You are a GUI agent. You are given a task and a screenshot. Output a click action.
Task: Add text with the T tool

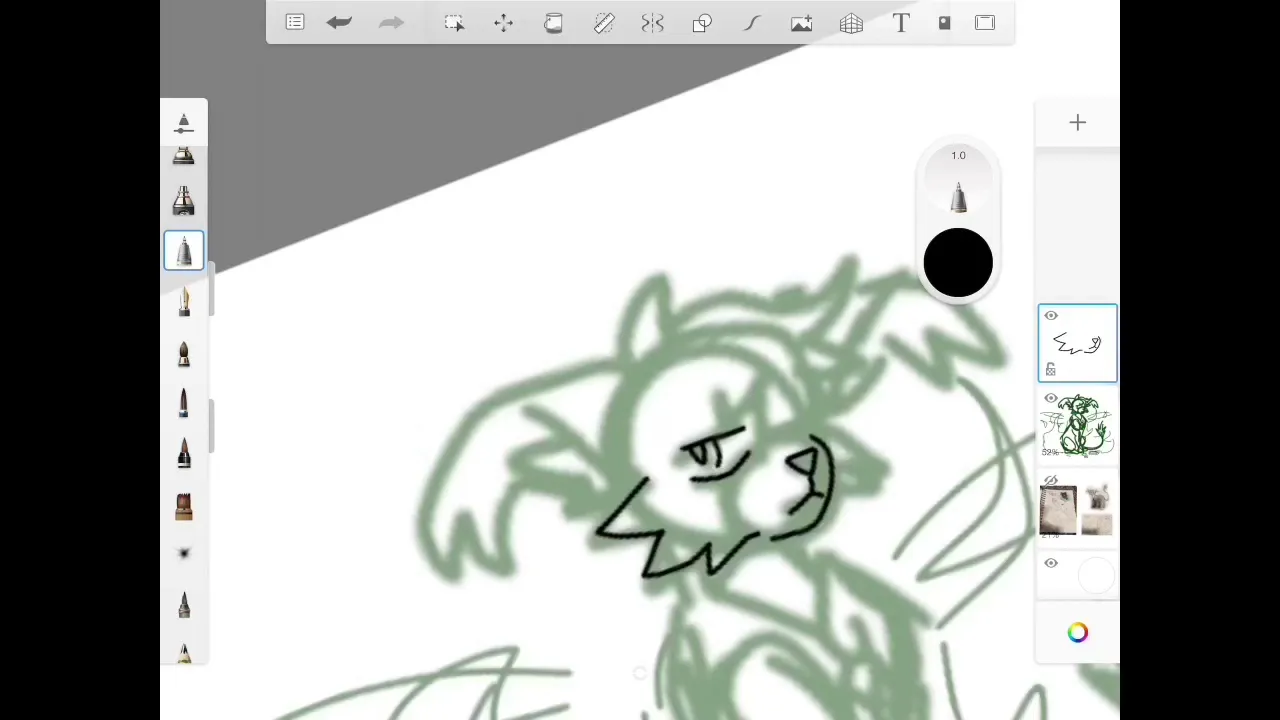tap(901, 22)
